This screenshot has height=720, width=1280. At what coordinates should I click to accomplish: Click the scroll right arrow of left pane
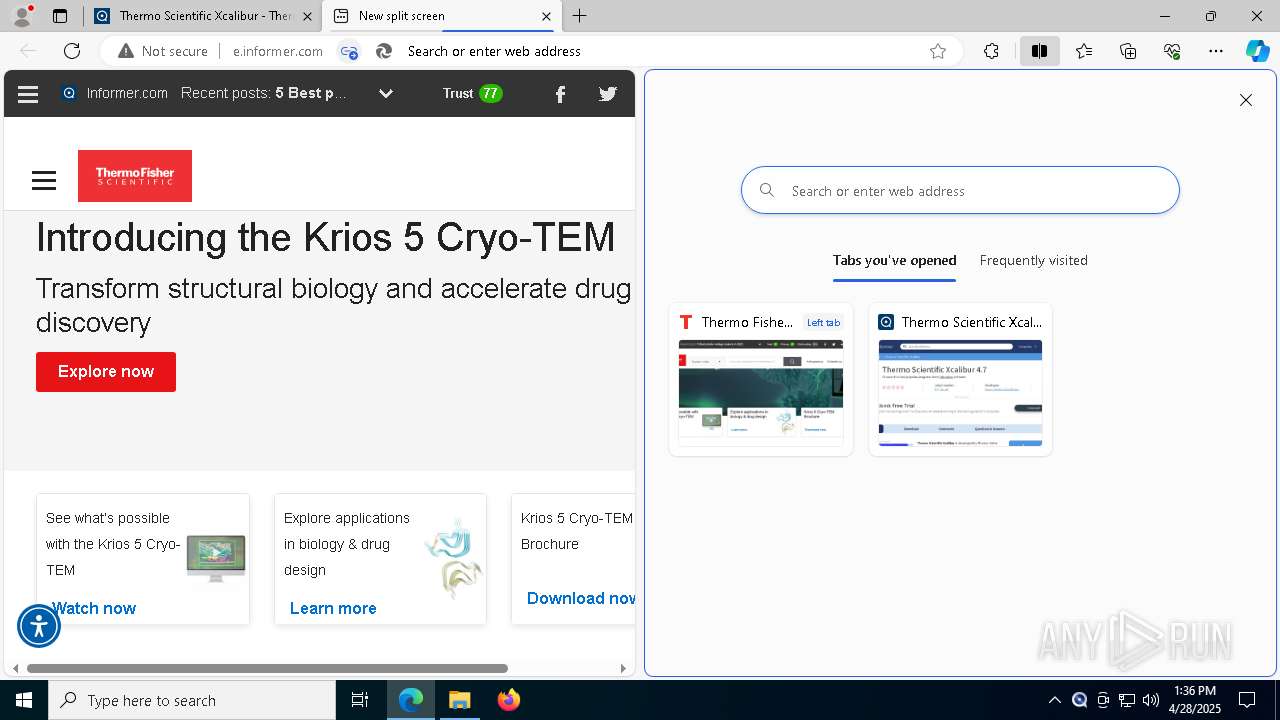(623, 668)
